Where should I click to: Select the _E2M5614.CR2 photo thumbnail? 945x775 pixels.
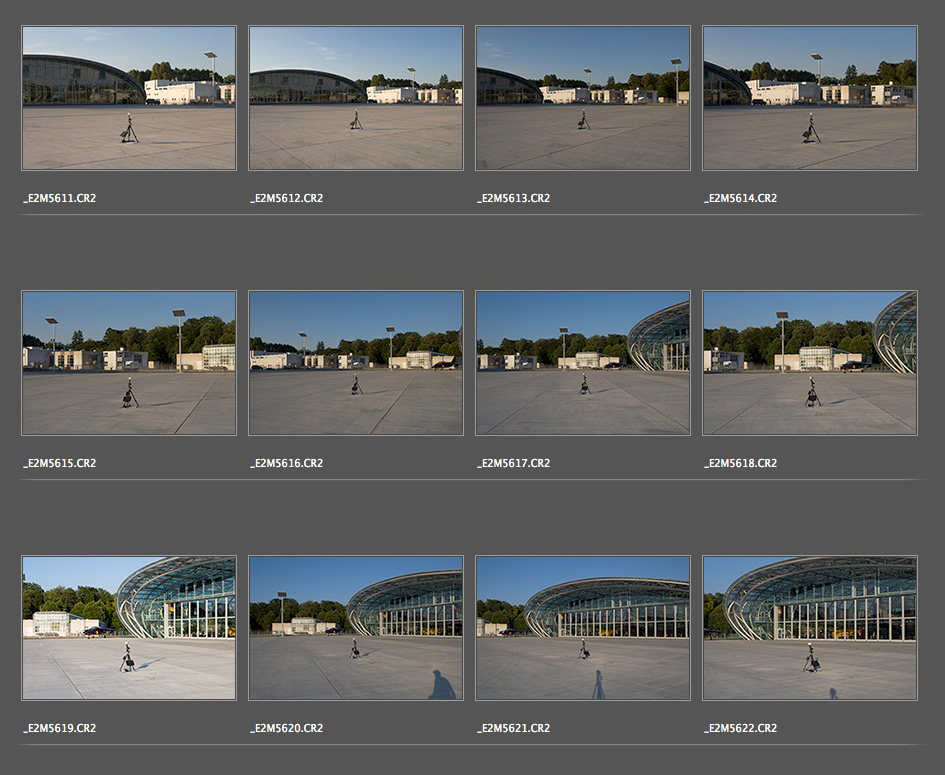[x=810, y=98]
